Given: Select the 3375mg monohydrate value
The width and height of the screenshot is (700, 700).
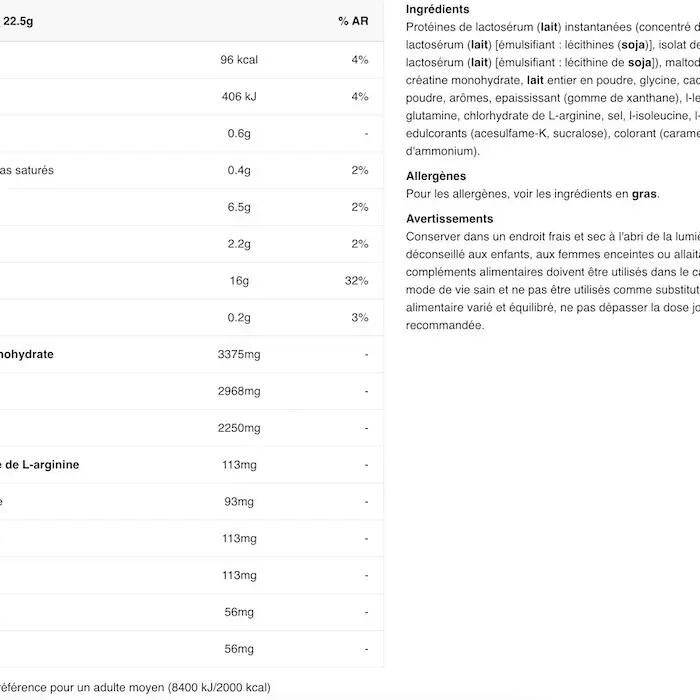Looking at the screenshot, I should click(x=238, y=355).
